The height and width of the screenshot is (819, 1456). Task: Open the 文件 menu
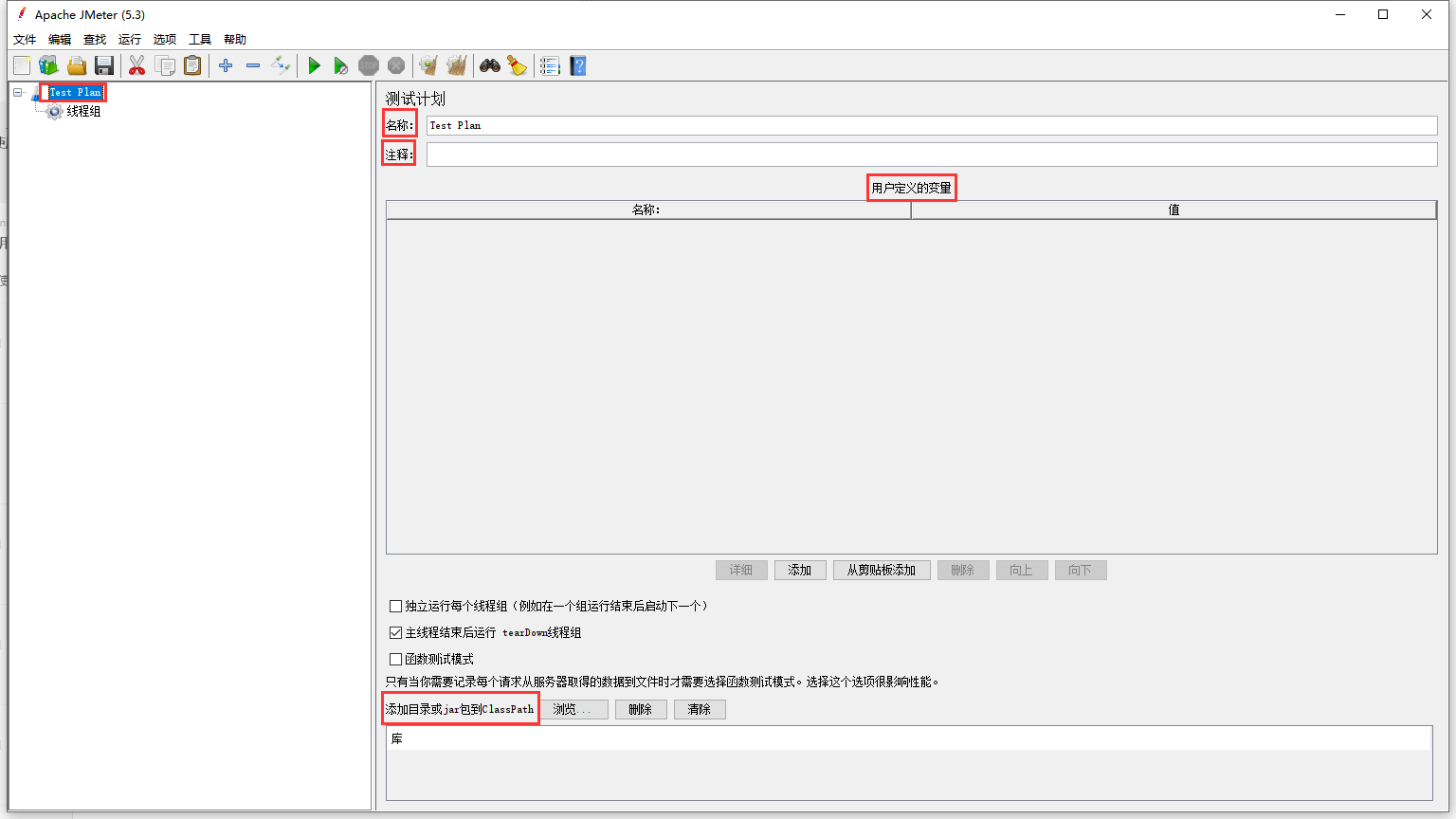(25, 39)
